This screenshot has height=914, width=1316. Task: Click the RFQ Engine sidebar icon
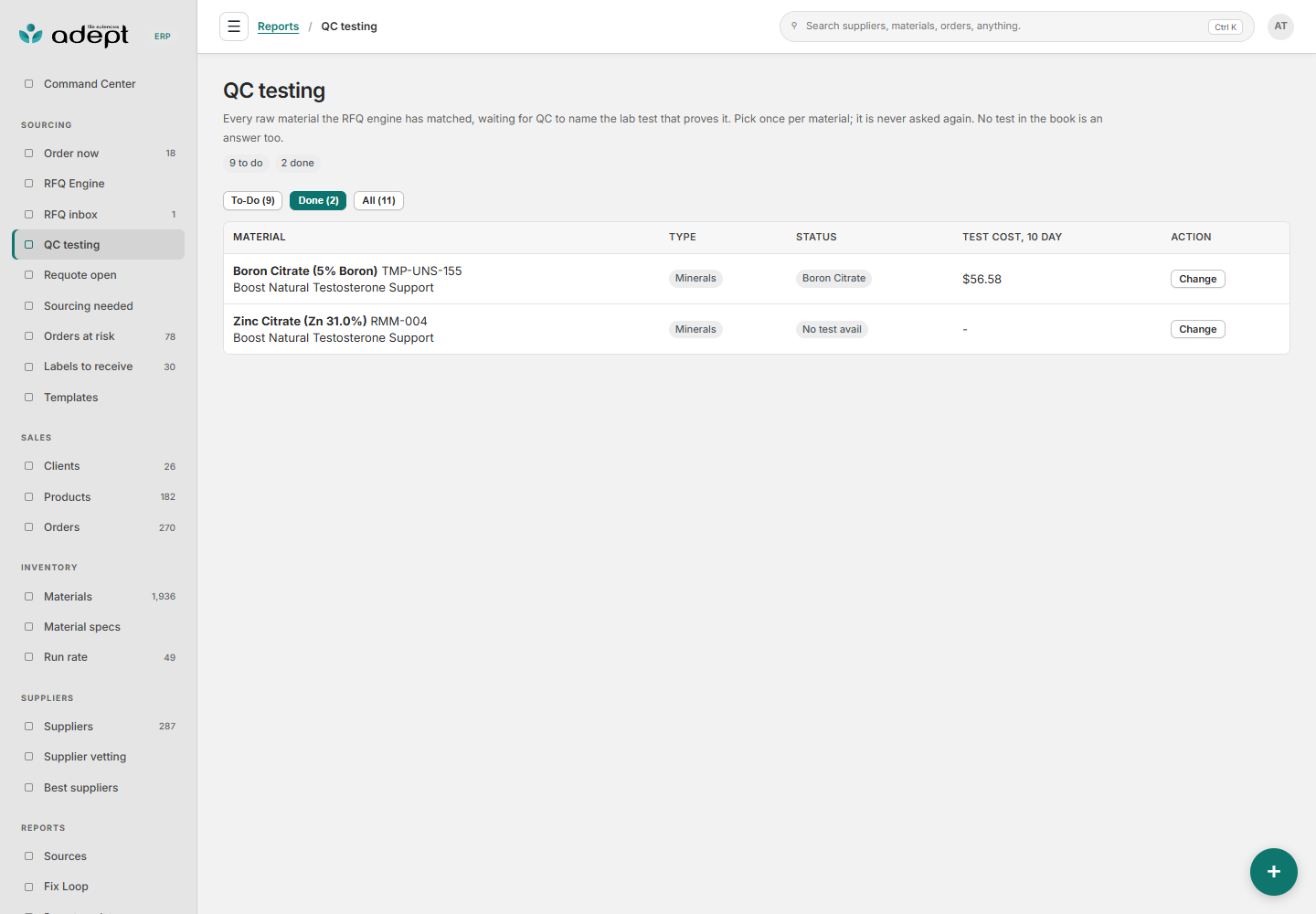click(x=28, y=184)
